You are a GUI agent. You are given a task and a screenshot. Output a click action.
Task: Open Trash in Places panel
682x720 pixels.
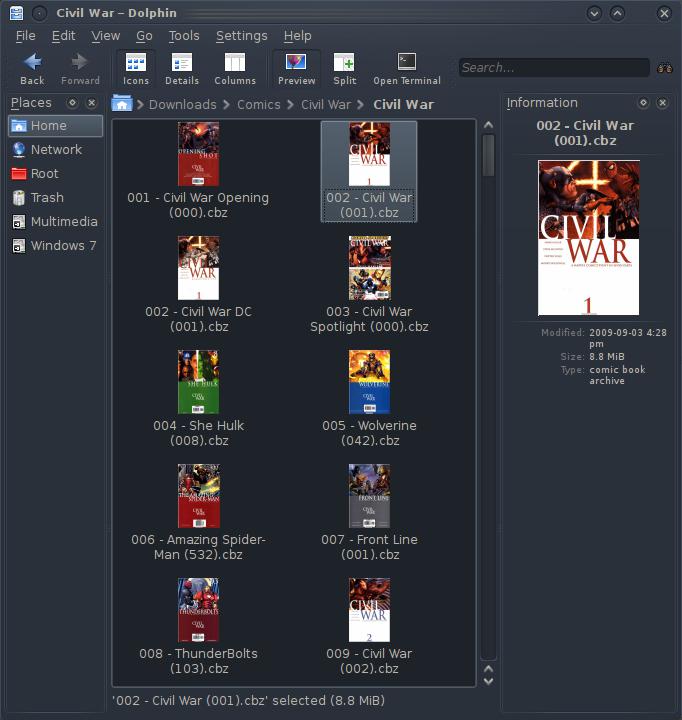click(x=56, y=197)
